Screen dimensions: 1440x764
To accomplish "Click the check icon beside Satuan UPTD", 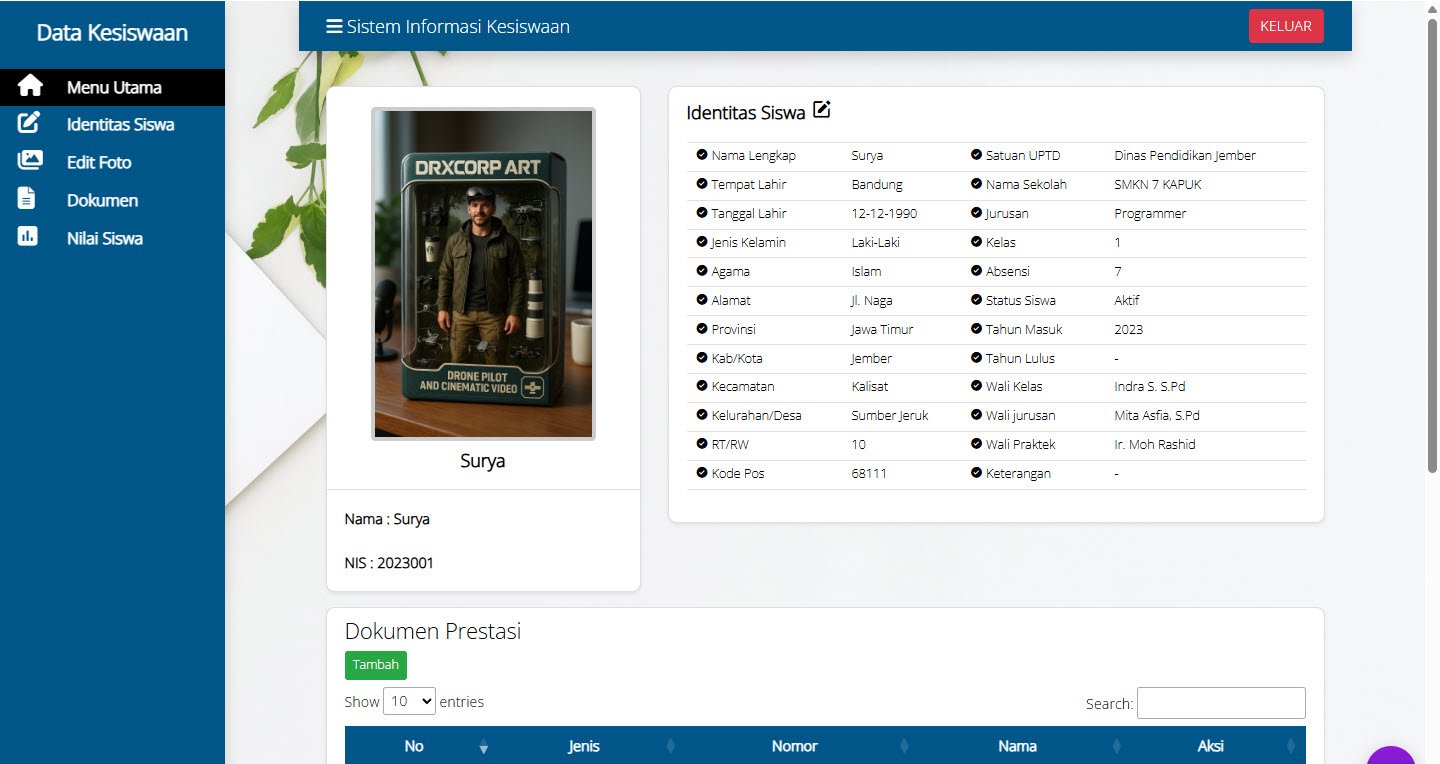I will tap(977, 155).
